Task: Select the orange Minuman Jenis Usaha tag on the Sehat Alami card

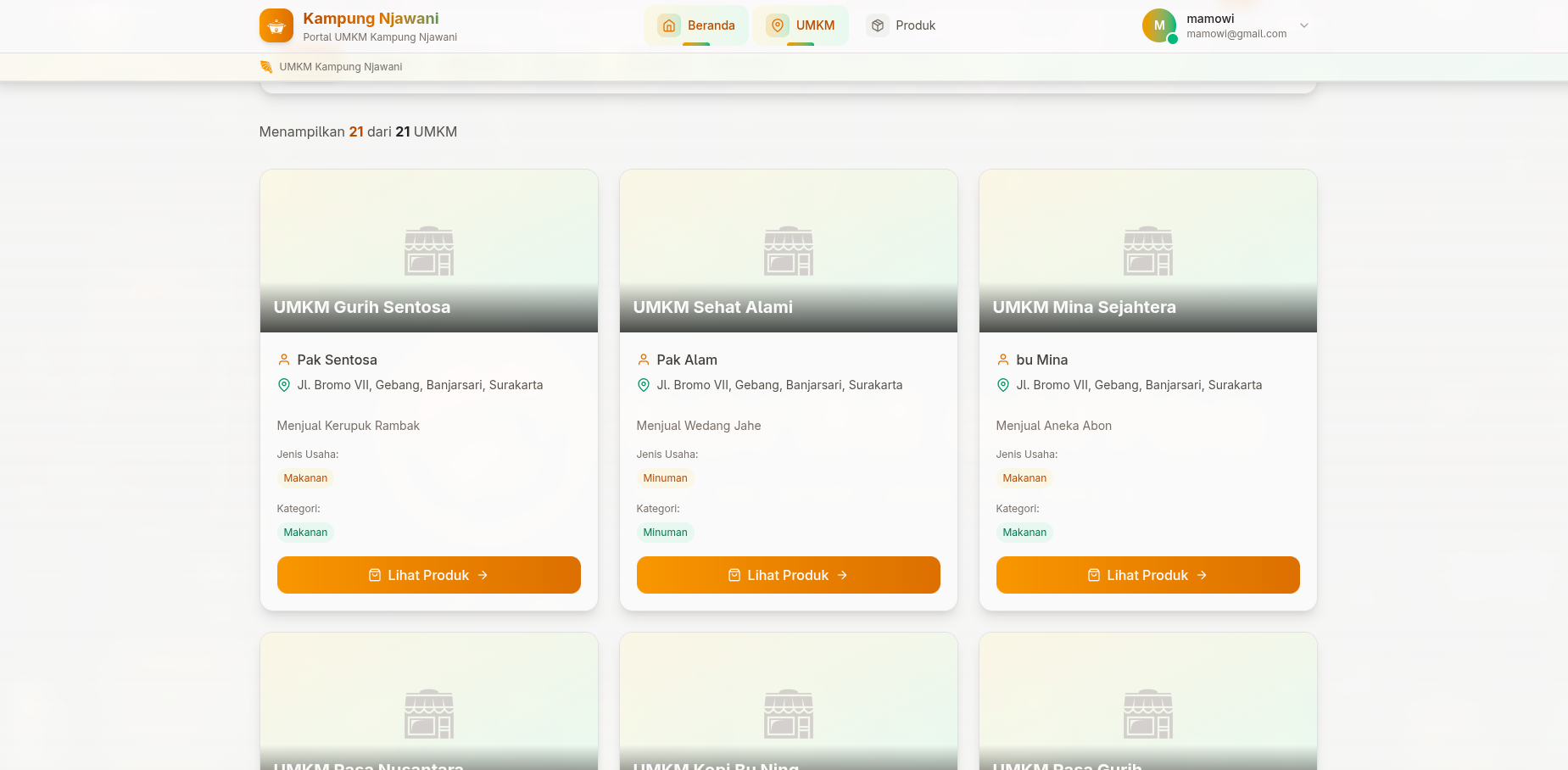Action: point(665,478)
